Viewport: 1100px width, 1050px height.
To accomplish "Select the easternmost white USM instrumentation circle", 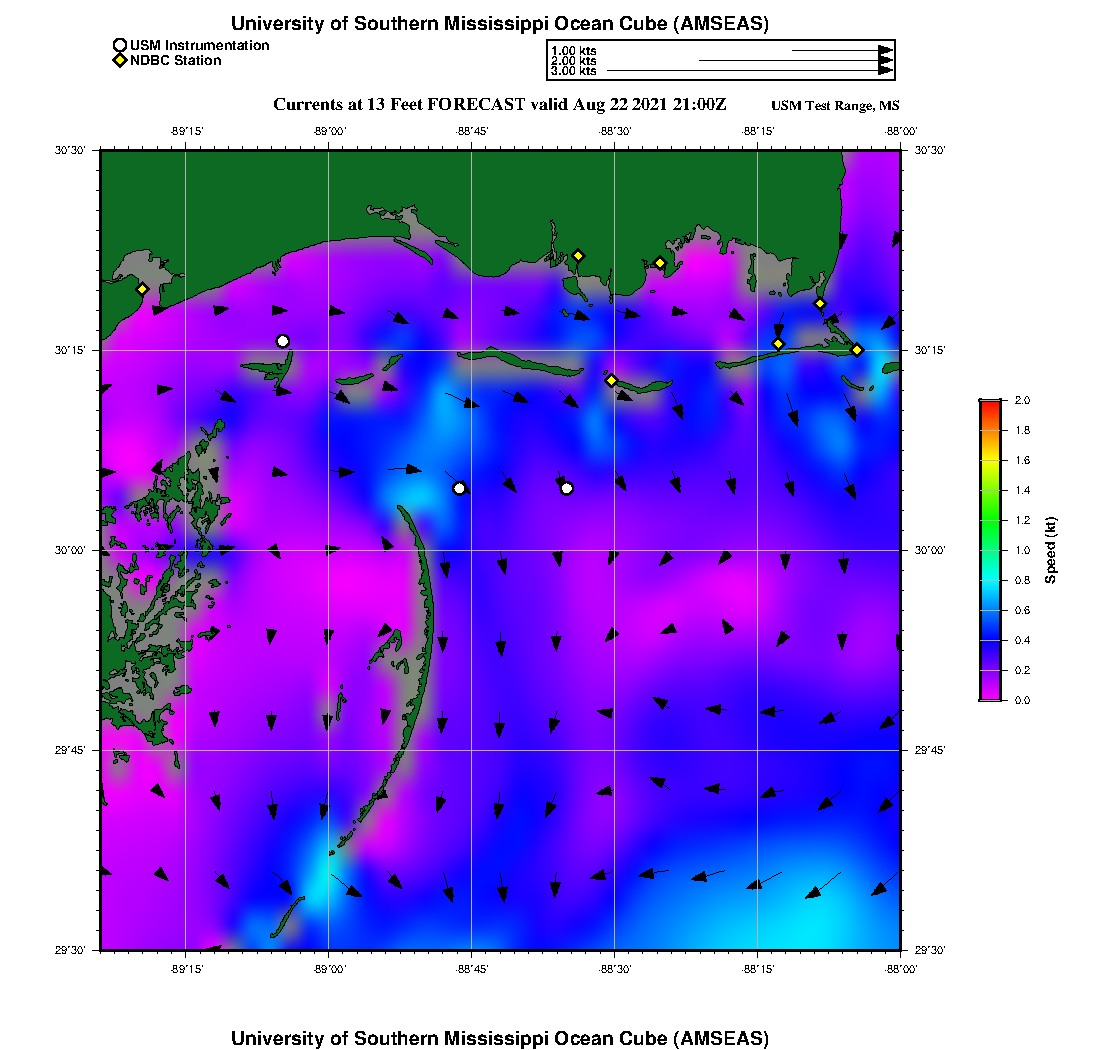I will pyautogui.click(x=567, y=488).
